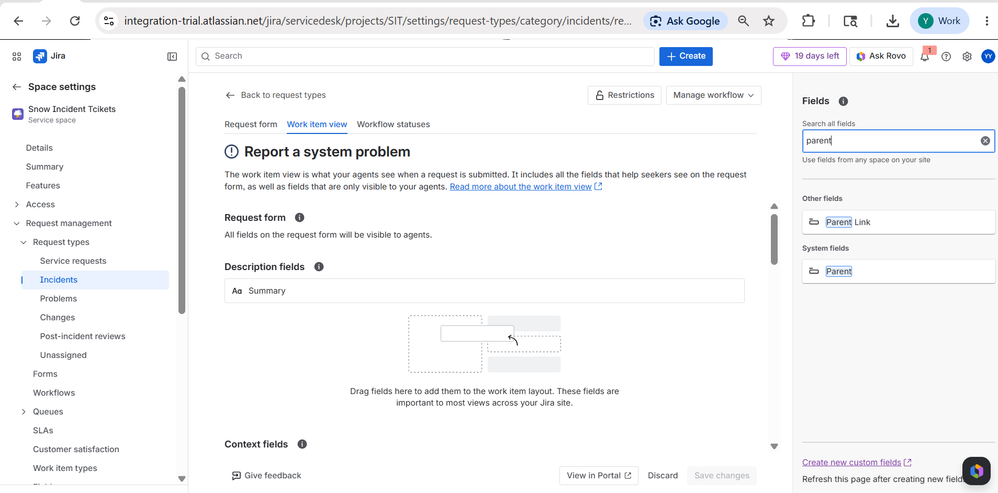This screenshot has width=998, height=493.
Task: Open the YY user avatar menu
Action: [x=987, y=56]
